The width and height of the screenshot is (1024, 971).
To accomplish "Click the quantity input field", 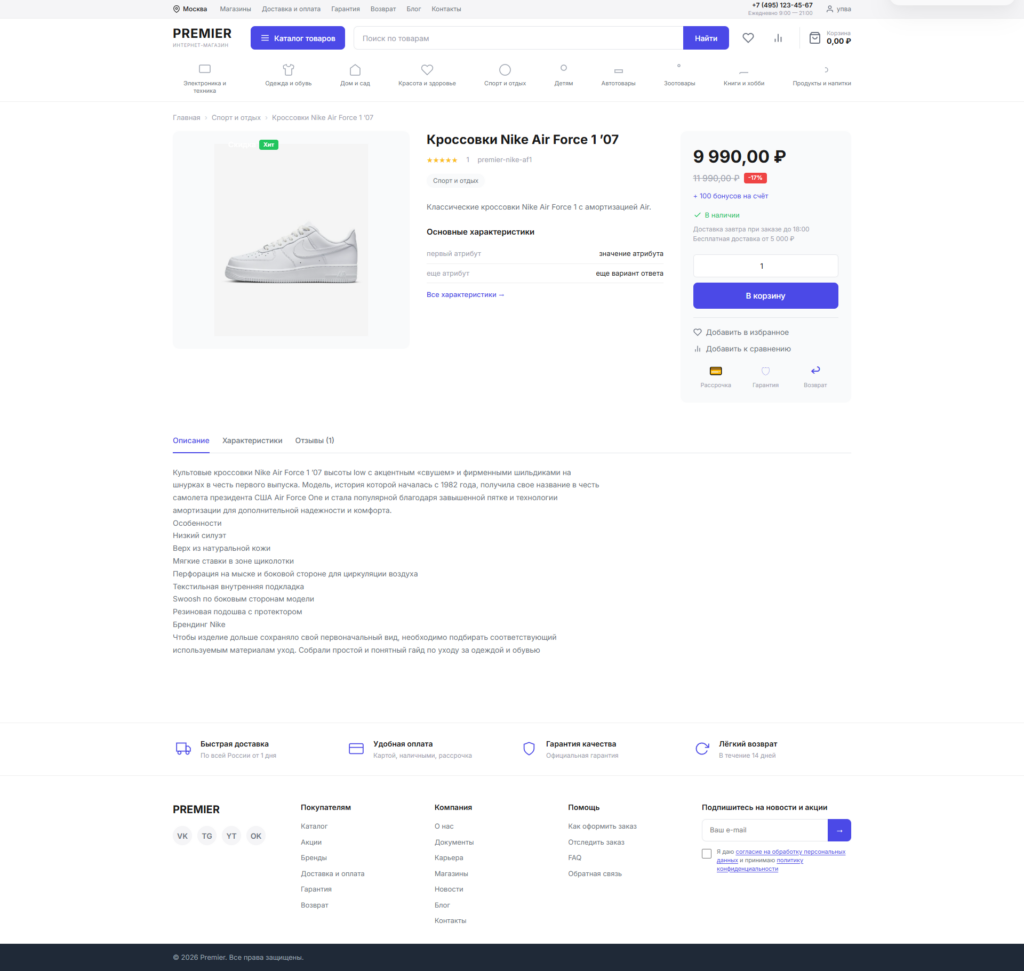I will [765, 266].
